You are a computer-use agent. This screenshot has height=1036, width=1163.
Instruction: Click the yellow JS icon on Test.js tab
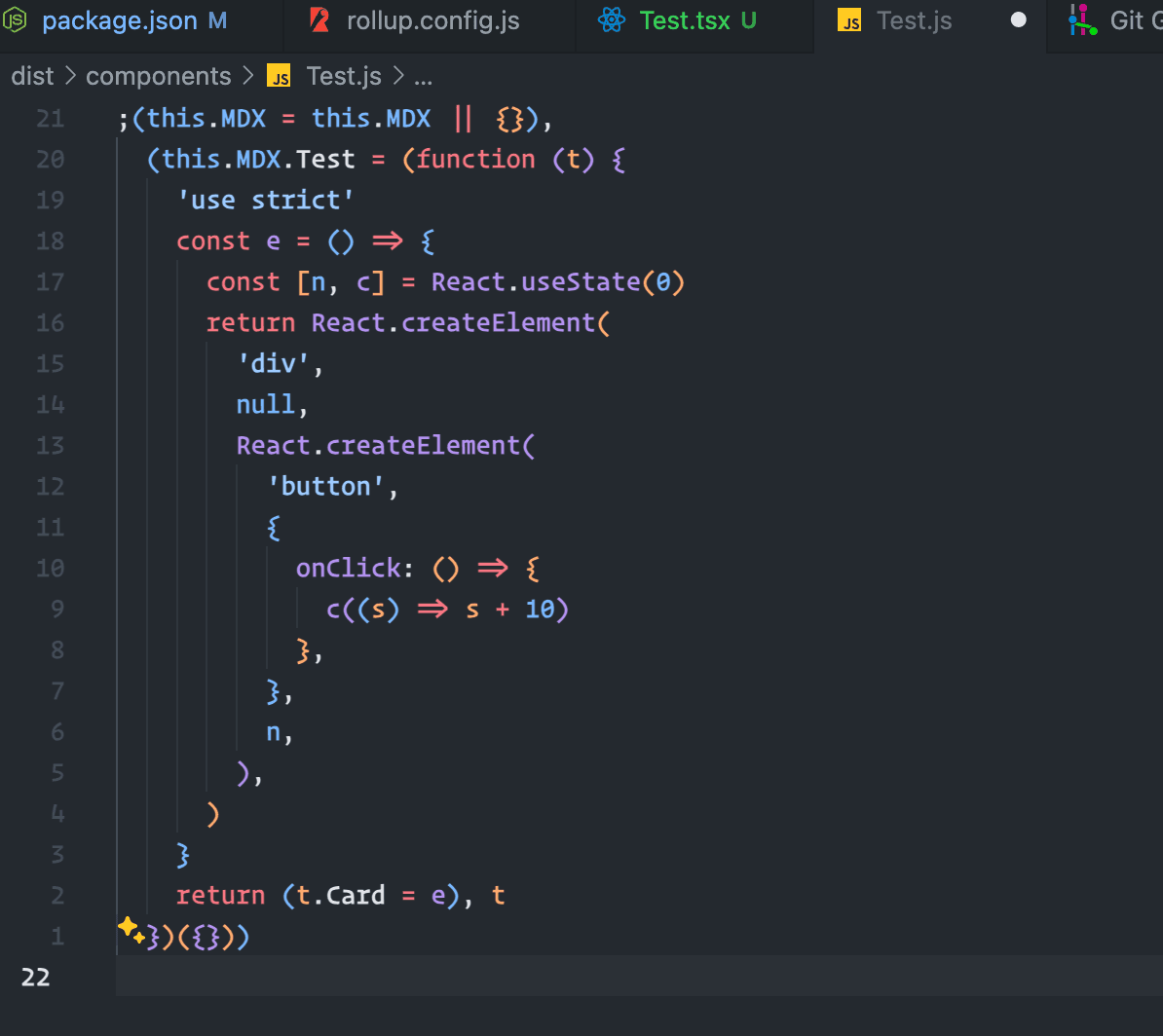point(850,21)
